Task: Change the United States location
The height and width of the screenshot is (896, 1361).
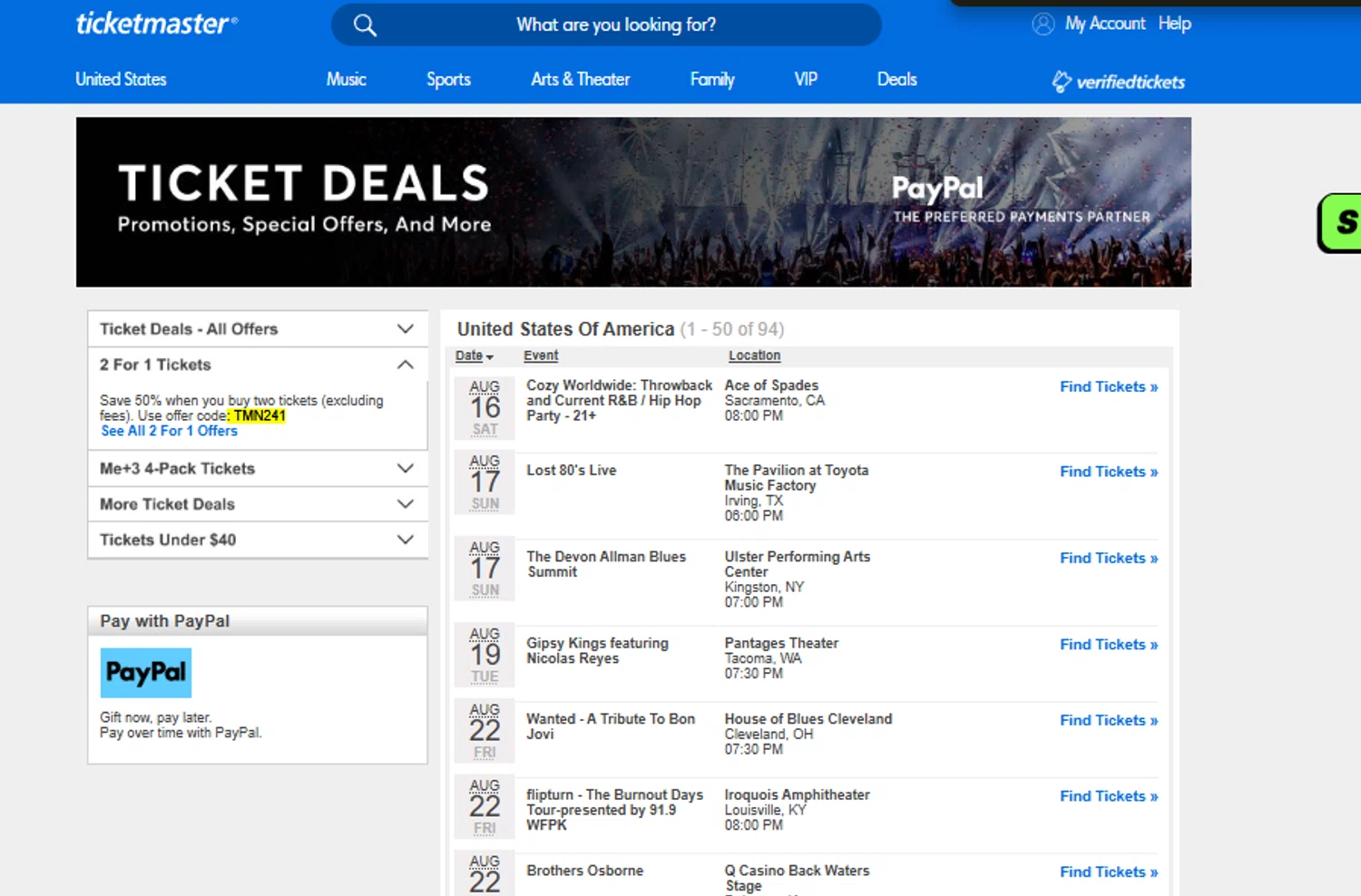Action: (x=121, y=79)
